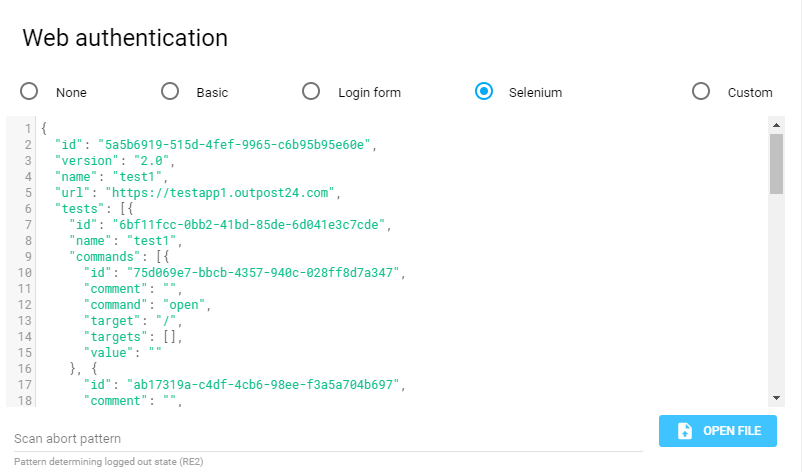Click the code editor scroll down arrow
The width and height of the screenshot is (802, 472).
coord(776,398)
